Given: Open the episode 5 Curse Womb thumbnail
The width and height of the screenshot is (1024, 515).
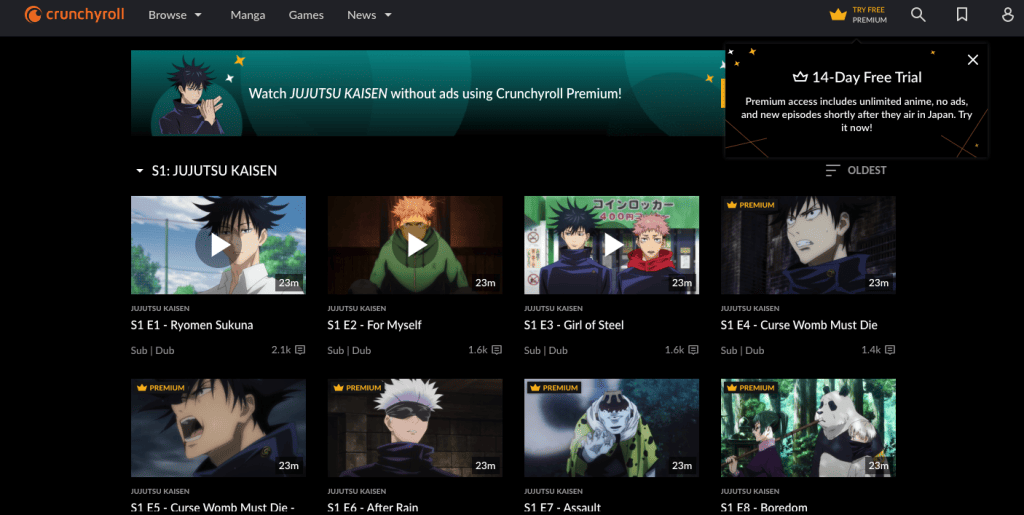Looking at the screenshot, I should 218,428.
